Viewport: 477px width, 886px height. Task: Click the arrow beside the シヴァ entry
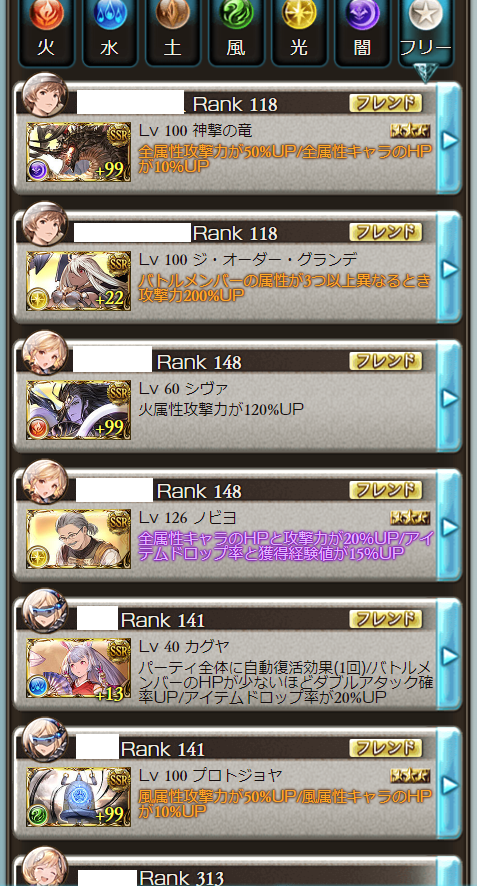[450, 398]
